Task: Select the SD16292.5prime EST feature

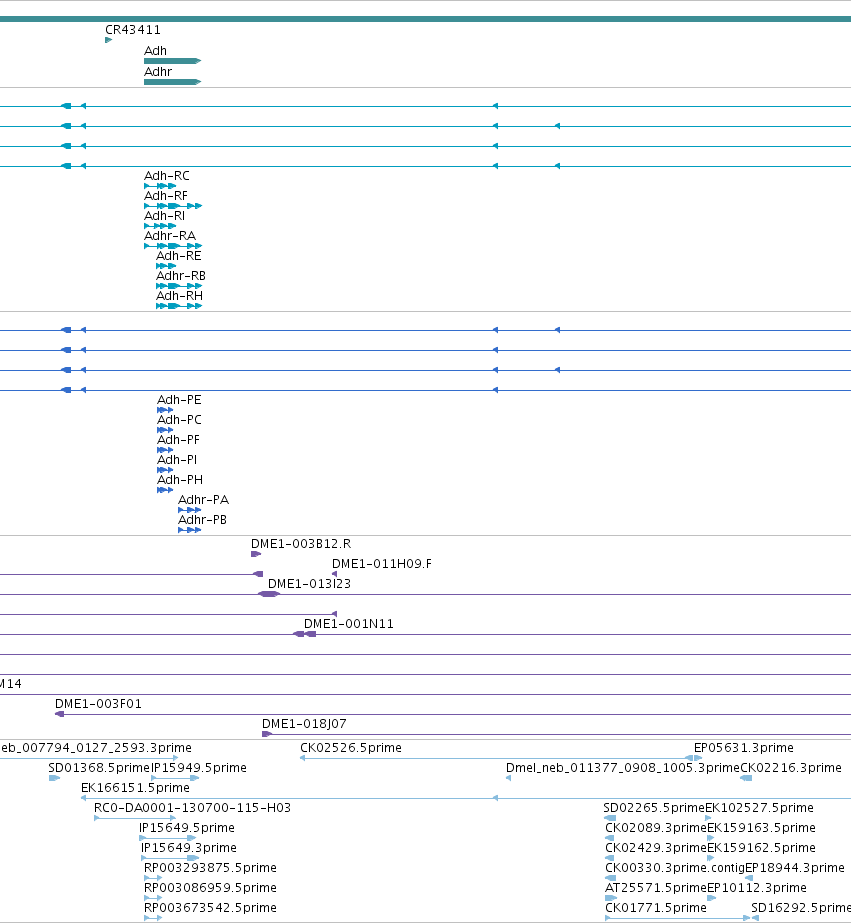Action: [x=755, y=918]
